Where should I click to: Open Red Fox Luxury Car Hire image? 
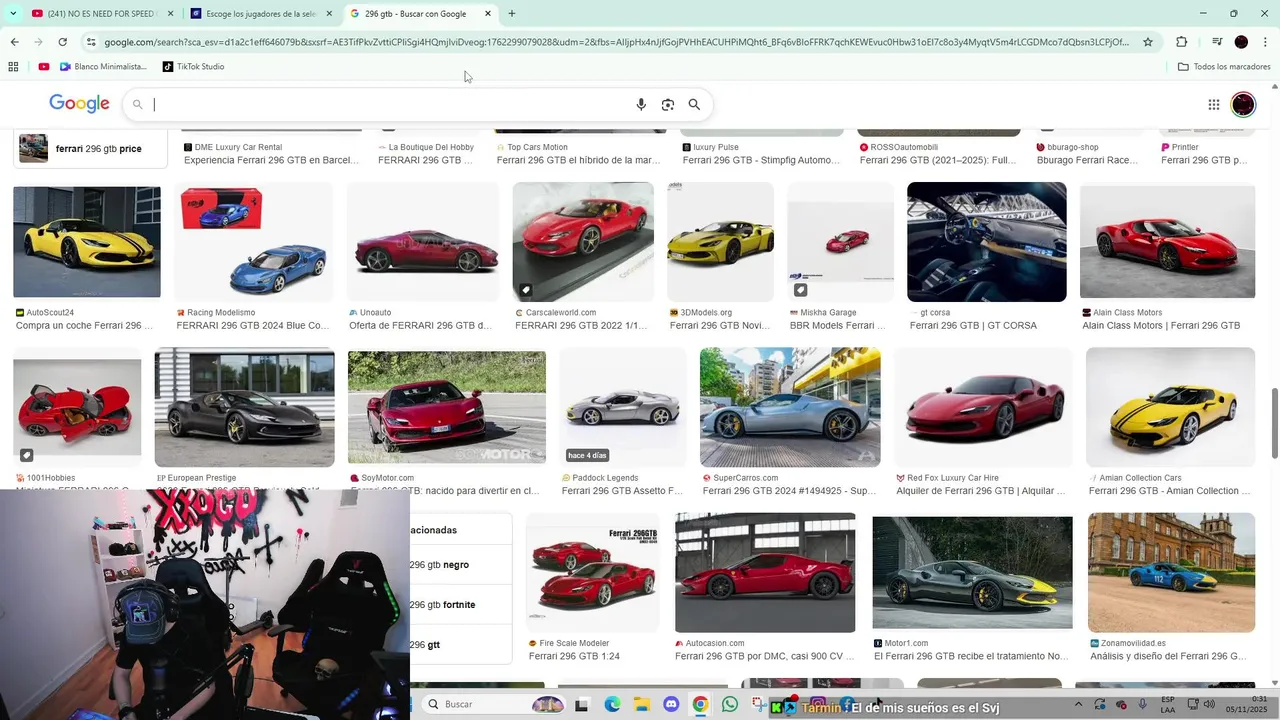click(983, 407)
